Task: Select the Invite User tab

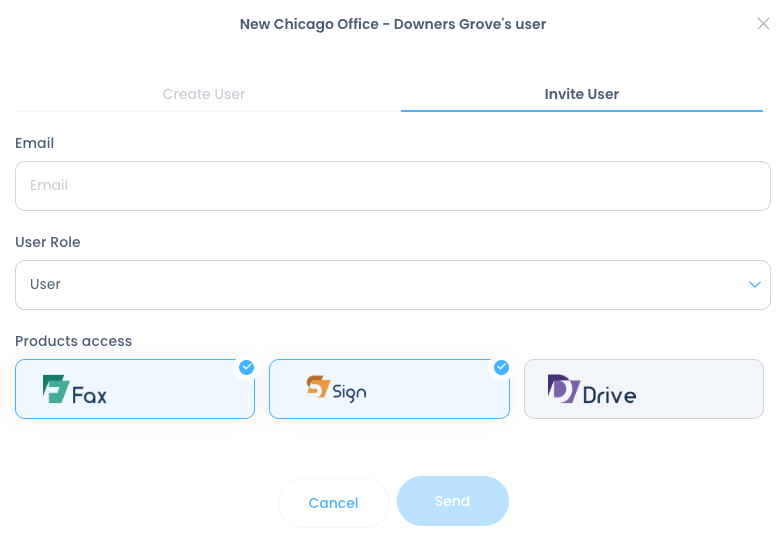Action: point(581,94)
